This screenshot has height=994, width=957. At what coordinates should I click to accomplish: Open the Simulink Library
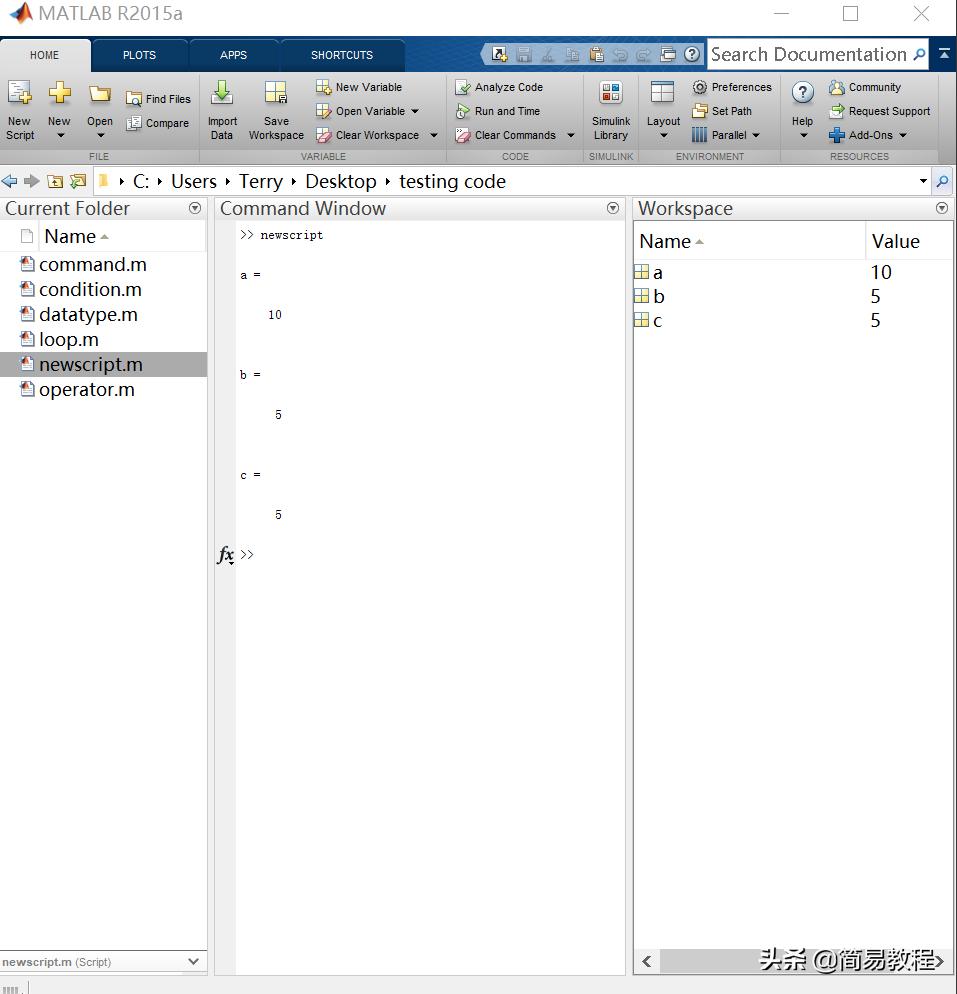(x=610, y=96)
